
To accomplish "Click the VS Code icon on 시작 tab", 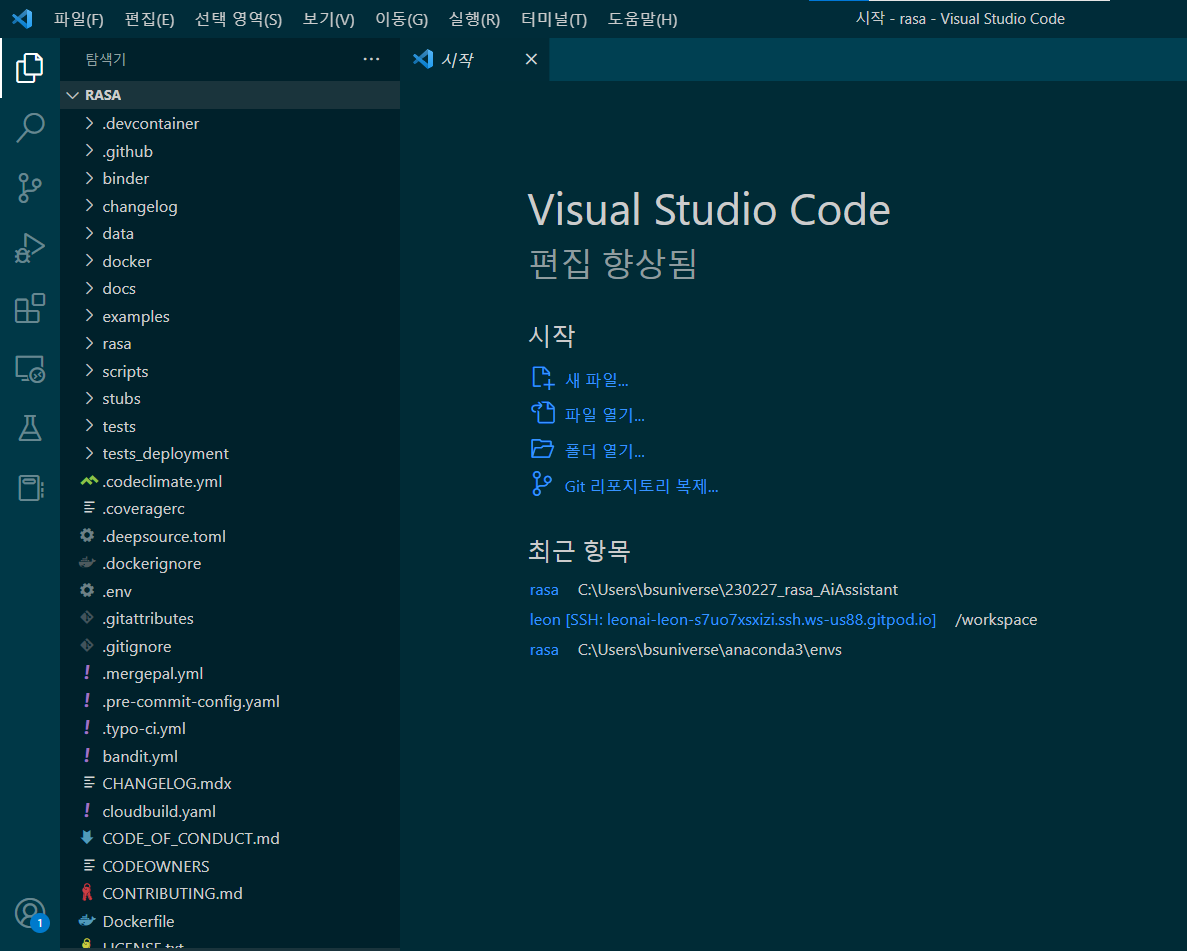I will pos(423,58).
